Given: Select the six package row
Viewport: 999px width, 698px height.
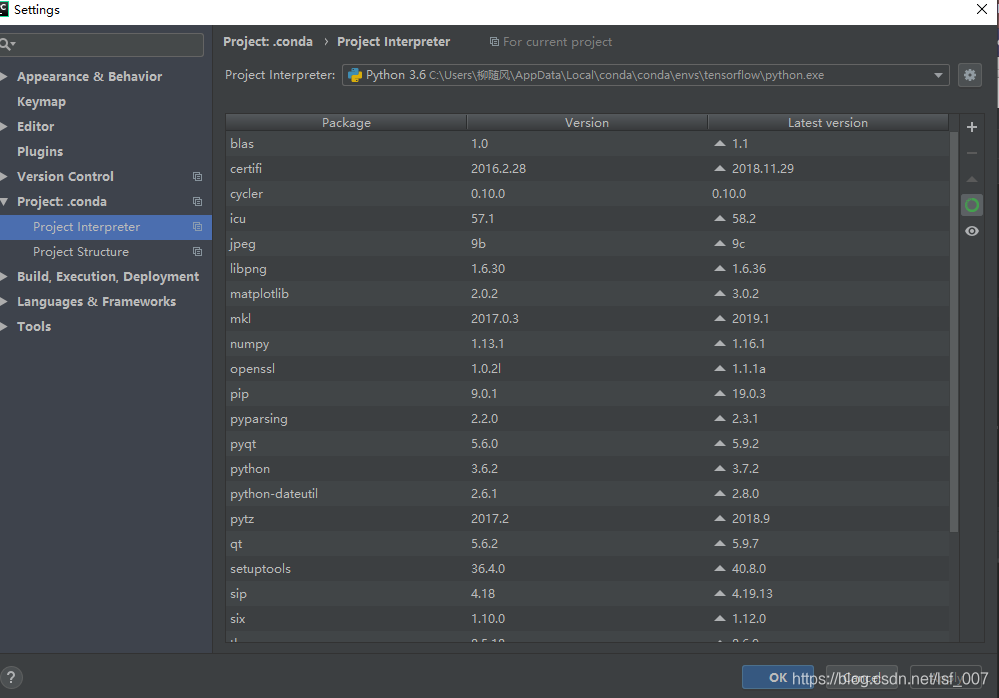Looking at the screenshot, I should (x=587, y=618).
